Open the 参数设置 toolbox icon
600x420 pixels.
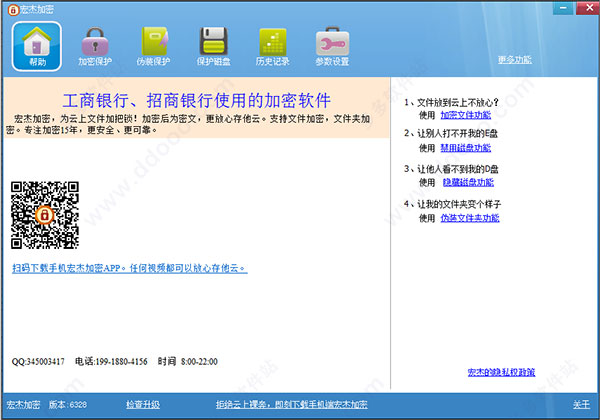click(x=332, y=47)
